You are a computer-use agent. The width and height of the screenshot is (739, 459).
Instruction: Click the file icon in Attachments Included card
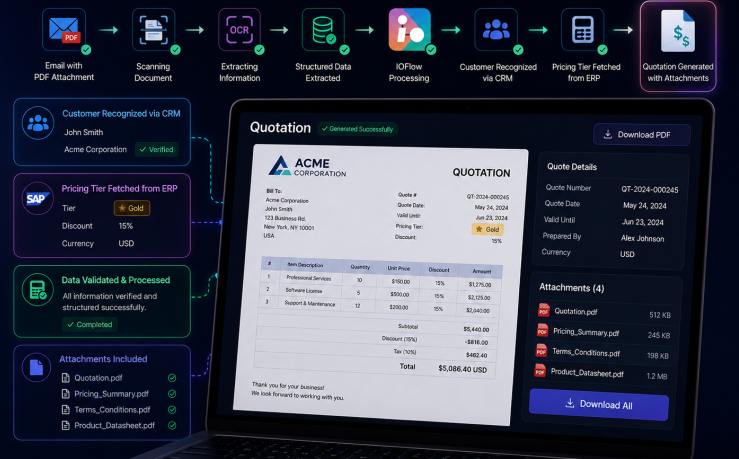point(37,367)
